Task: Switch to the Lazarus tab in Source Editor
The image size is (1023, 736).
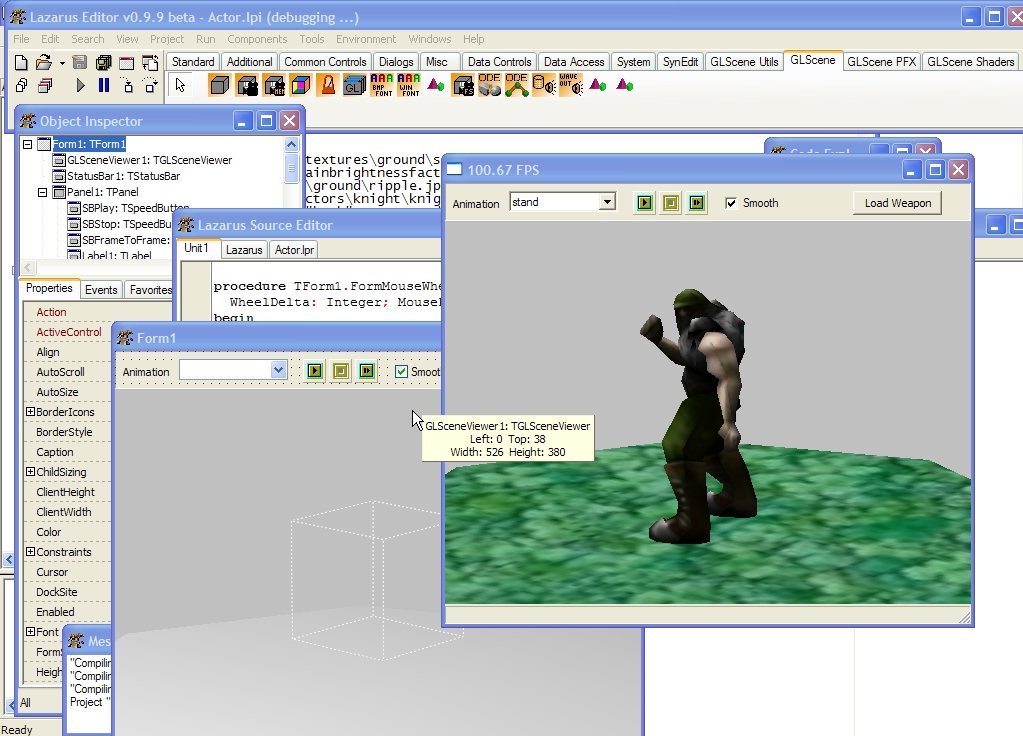Action: 244,250
